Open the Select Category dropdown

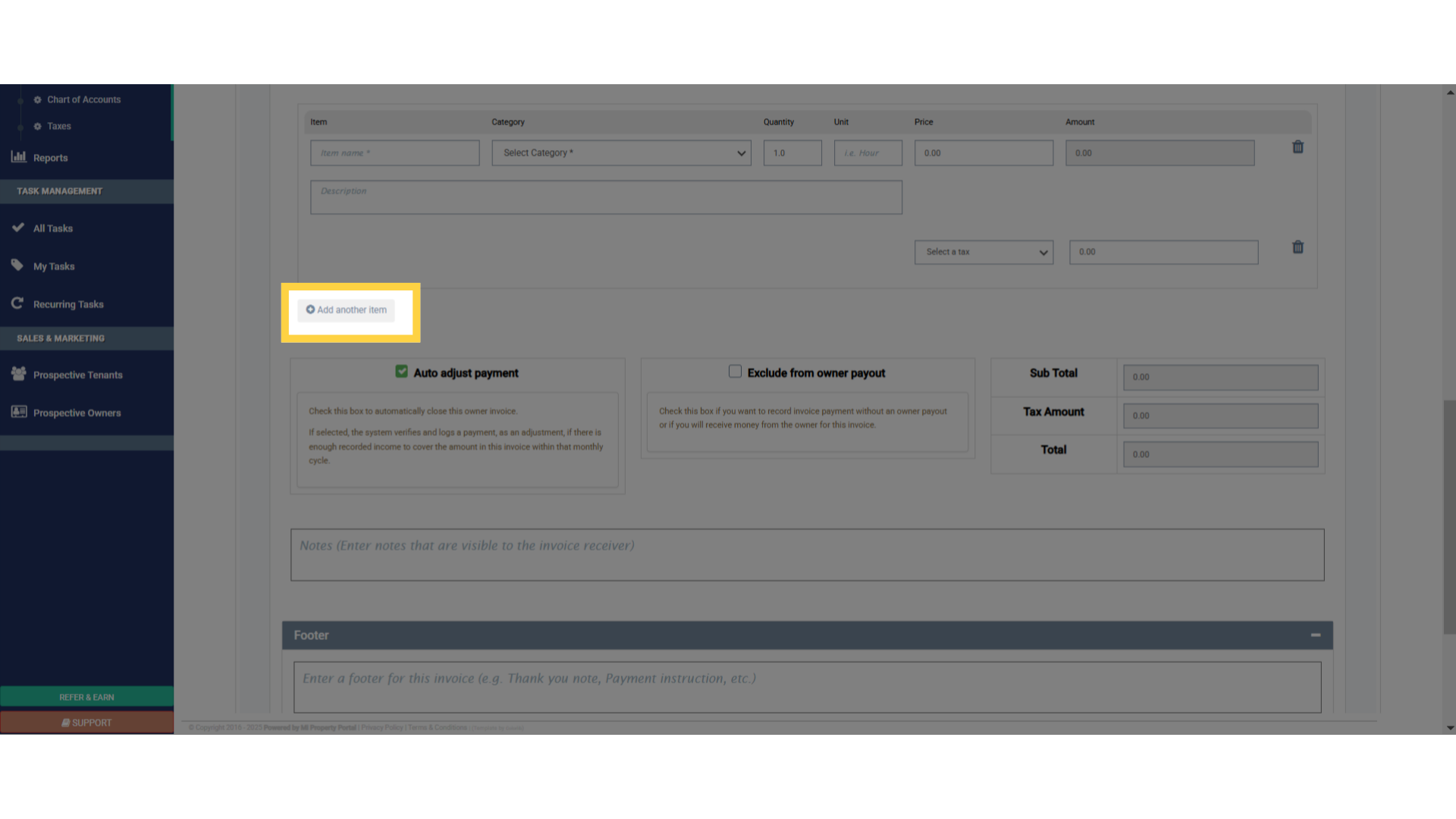621,153
